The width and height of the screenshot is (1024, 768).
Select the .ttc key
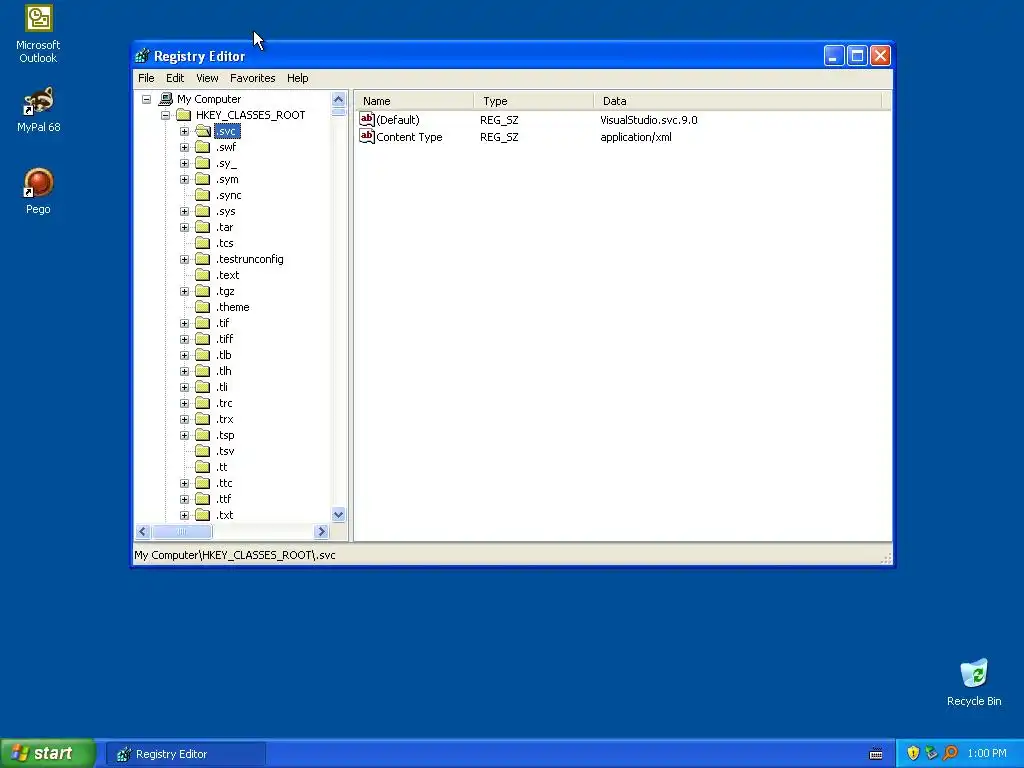tap(224, 483)
